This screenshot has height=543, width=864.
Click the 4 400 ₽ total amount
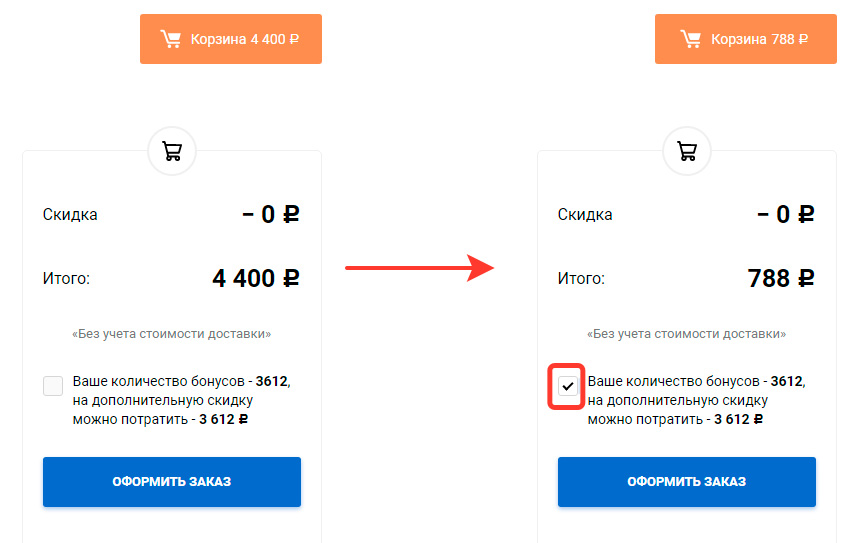click(x=256, y=278)
